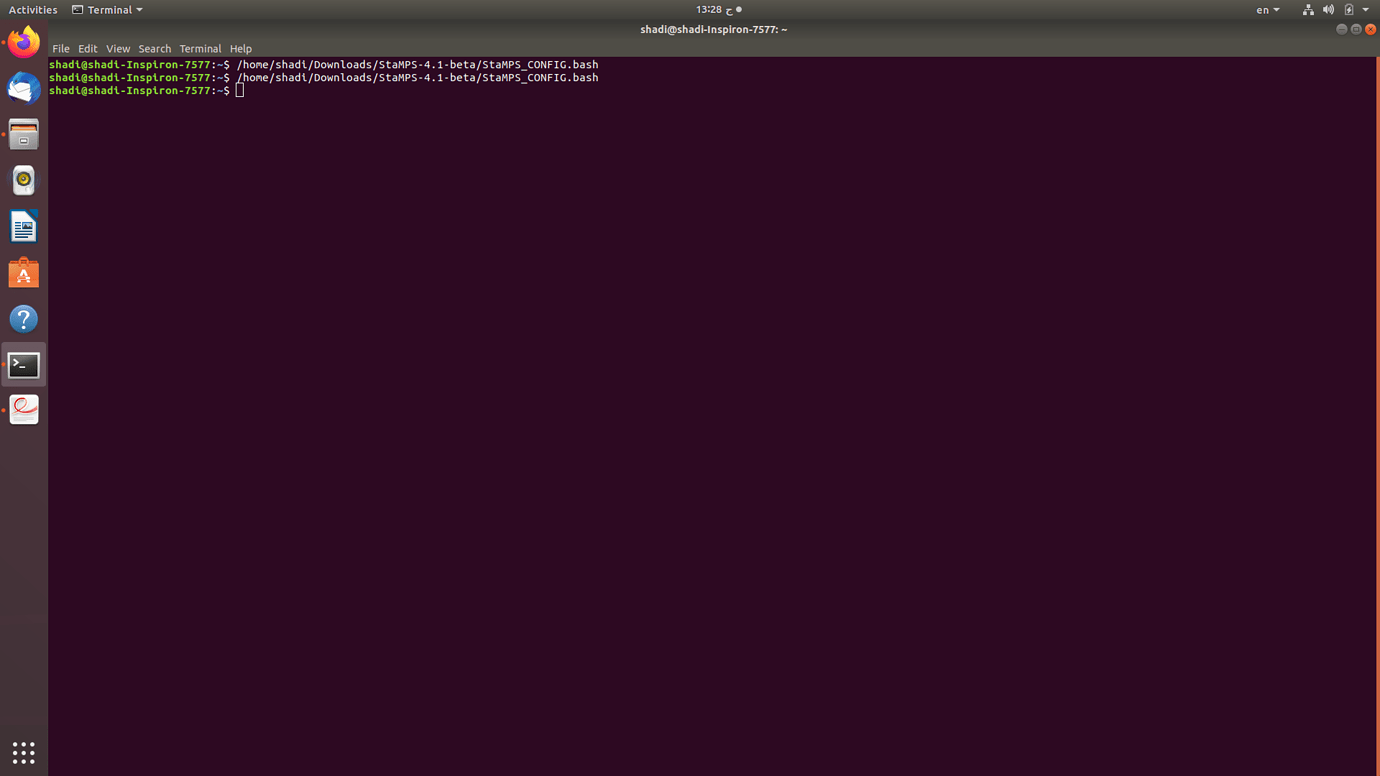Screen dimensions: 1380x776
Task: Select the active Terminal dock icon
Action: (x=23, y=364)
